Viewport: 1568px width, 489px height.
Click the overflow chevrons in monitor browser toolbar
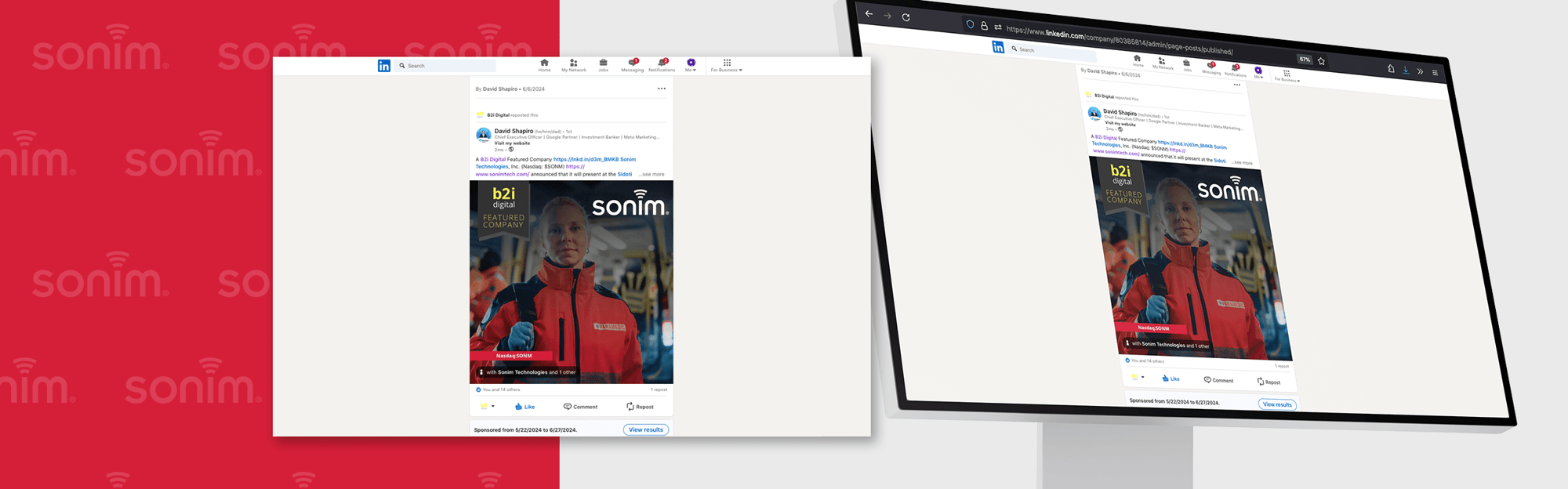(x=1420, y=71)
